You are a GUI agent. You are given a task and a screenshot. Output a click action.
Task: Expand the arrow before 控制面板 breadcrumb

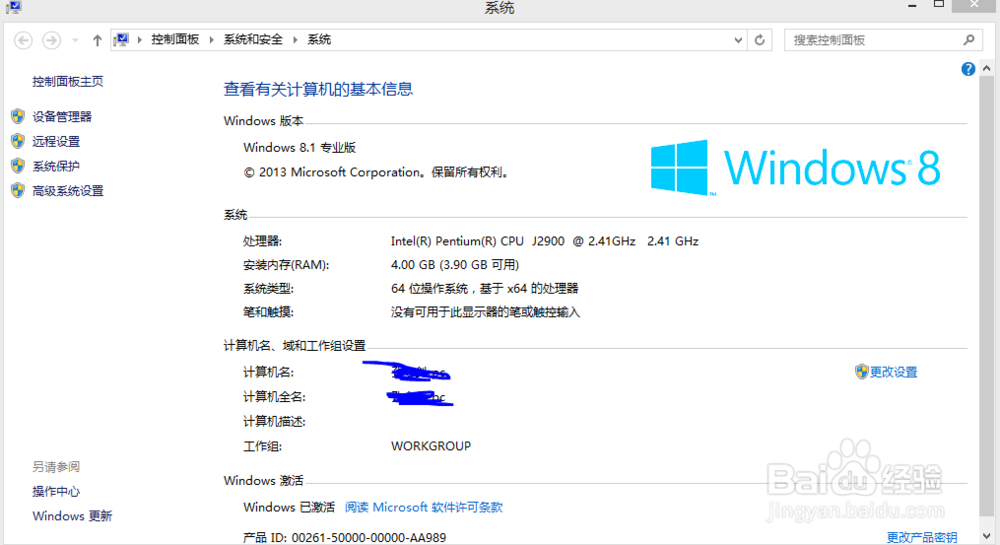coord(139,40)
